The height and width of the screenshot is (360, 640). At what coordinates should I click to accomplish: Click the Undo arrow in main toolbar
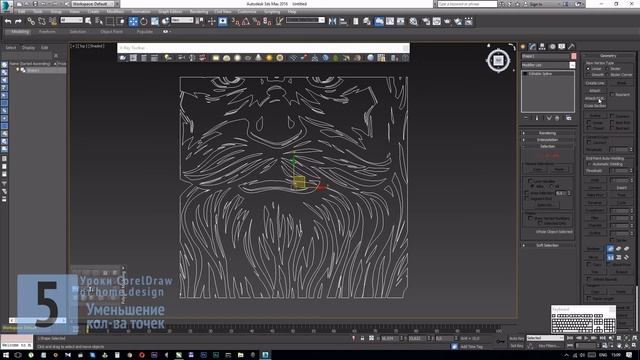point(8,21)
